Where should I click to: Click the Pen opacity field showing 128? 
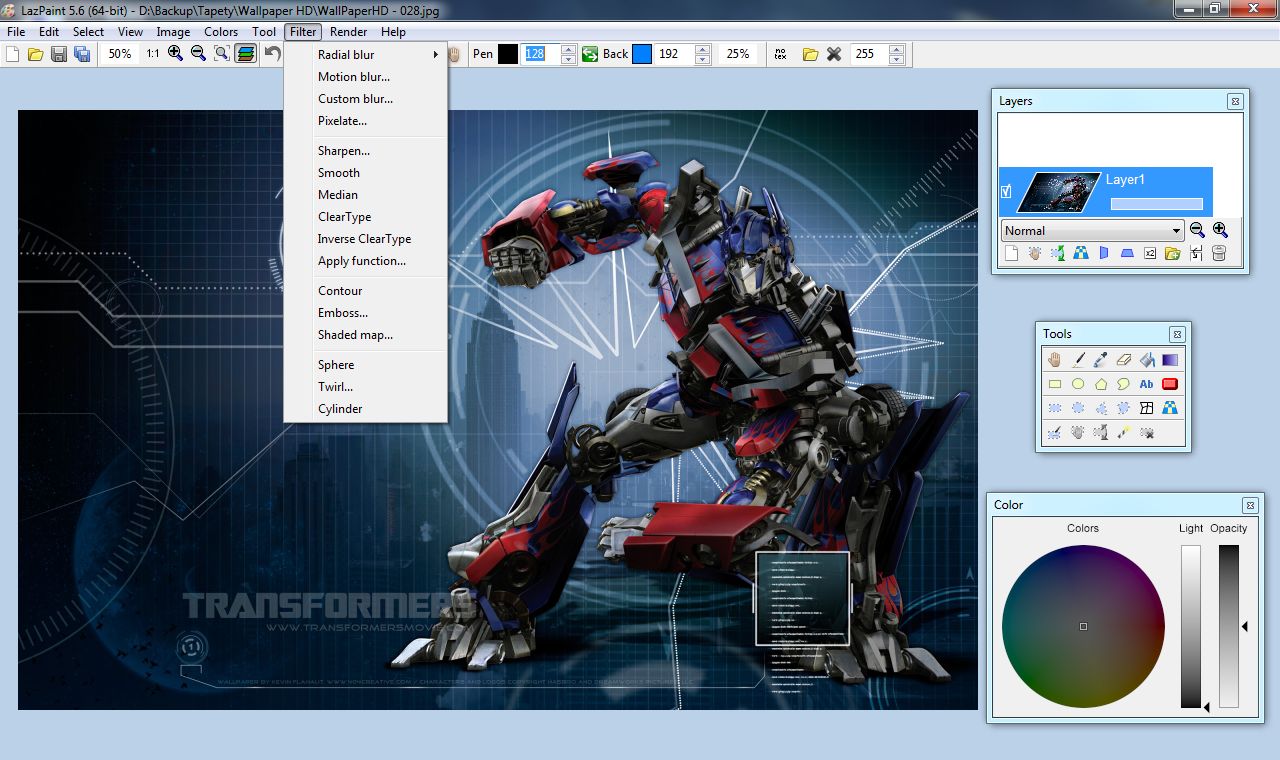[540, 54]
